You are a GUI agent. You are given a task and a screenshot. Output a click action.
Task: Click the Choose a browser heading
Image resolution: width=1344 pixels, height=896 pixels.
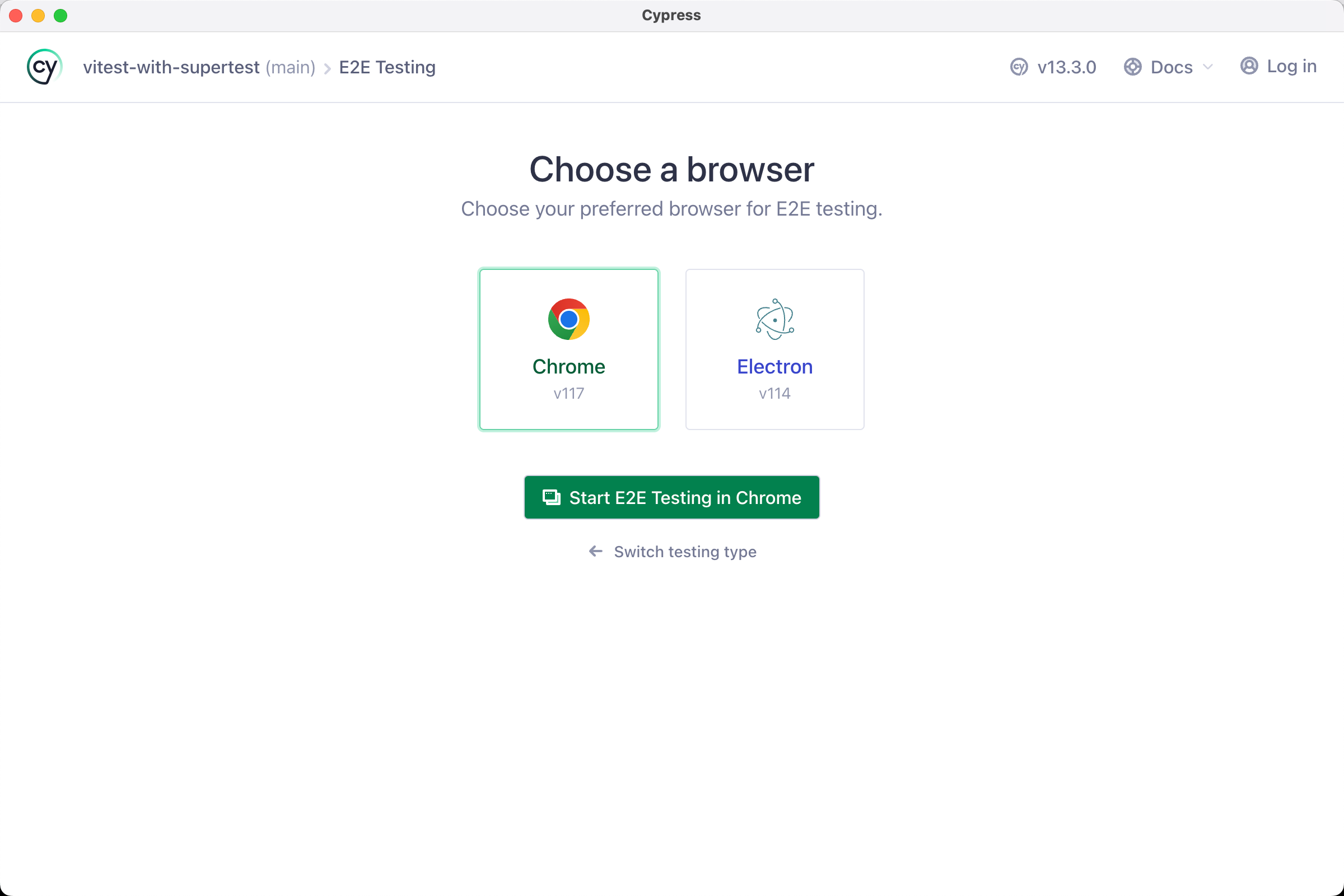(671, 169)
